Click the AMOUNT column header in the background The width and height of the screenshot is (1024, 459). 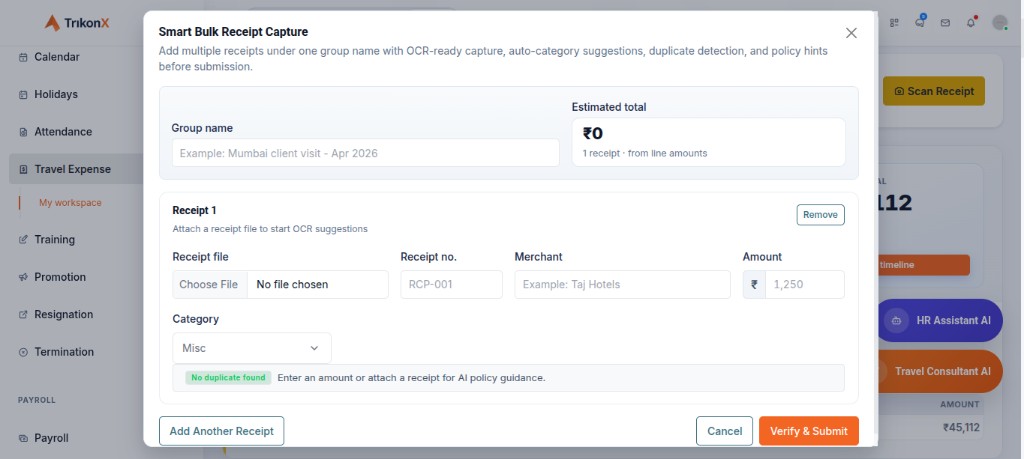(x=959, y=404)
